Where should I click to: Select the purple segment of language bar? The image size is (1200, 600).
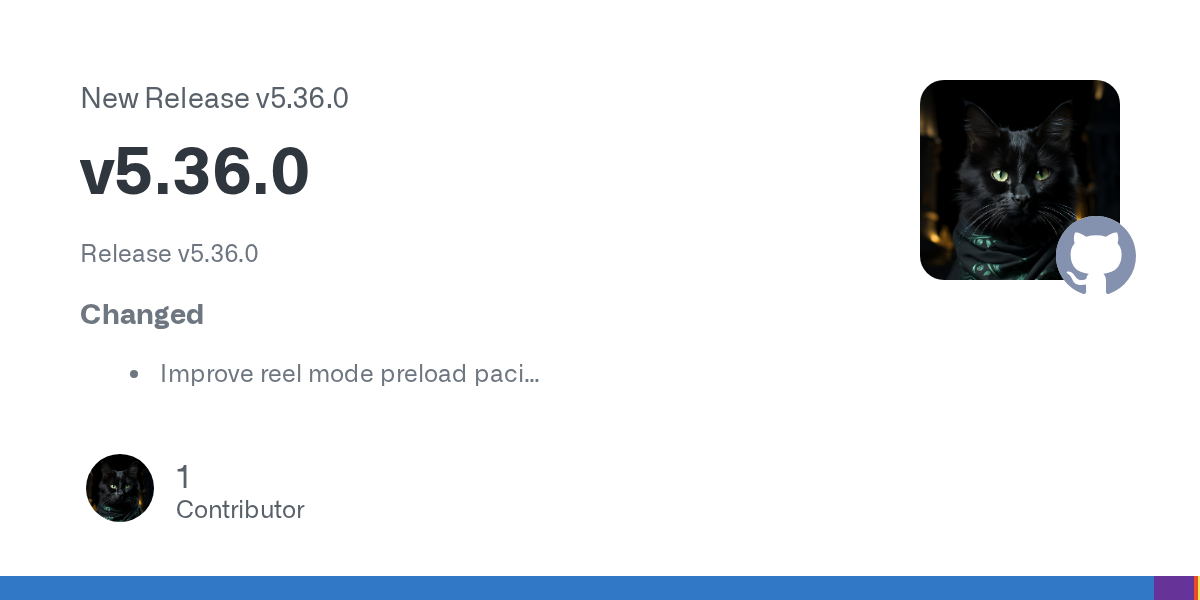[x=1173, y=588]
